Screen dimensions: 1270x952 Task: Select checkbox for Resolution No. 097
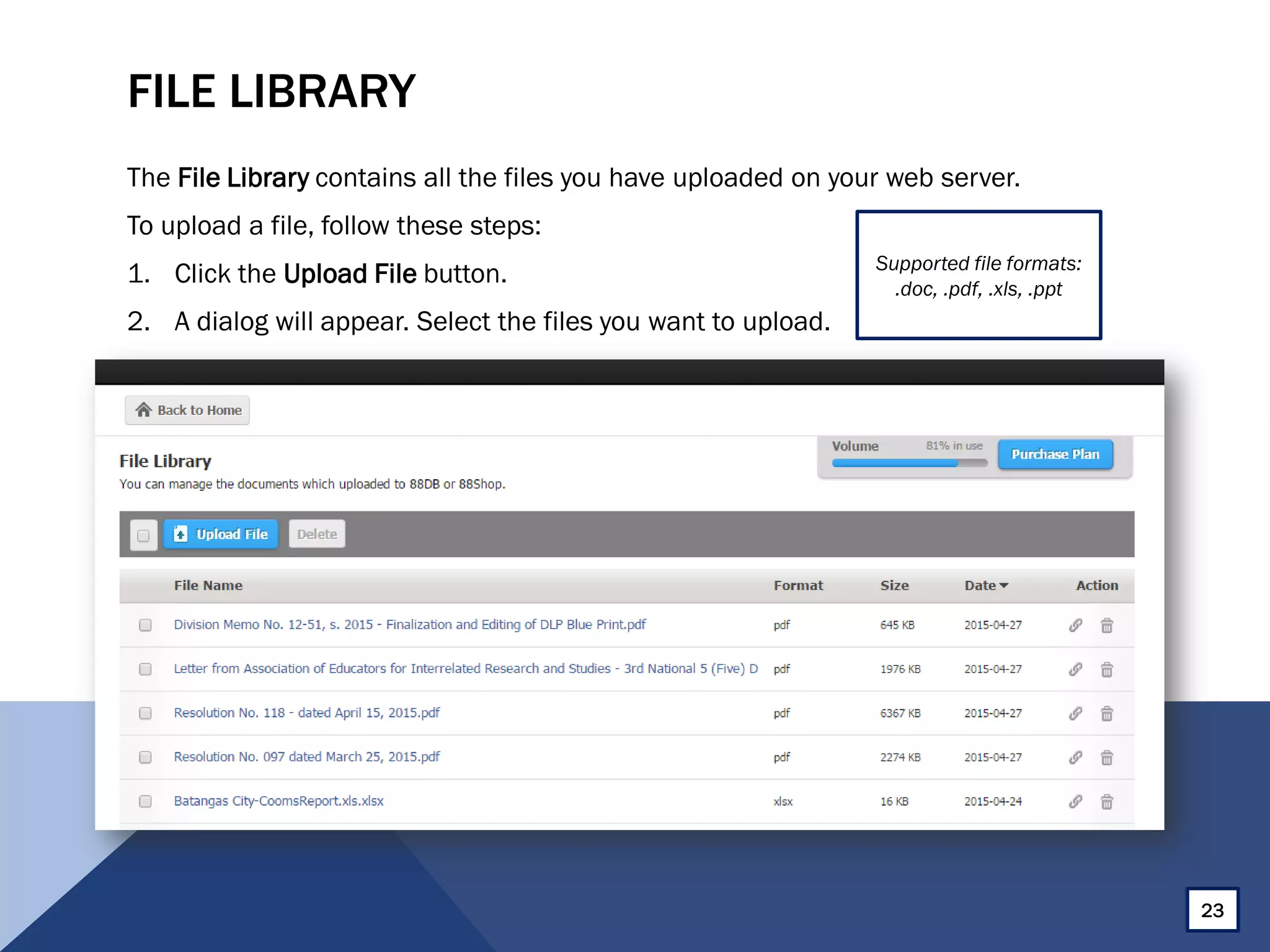(x=145, y=757)
